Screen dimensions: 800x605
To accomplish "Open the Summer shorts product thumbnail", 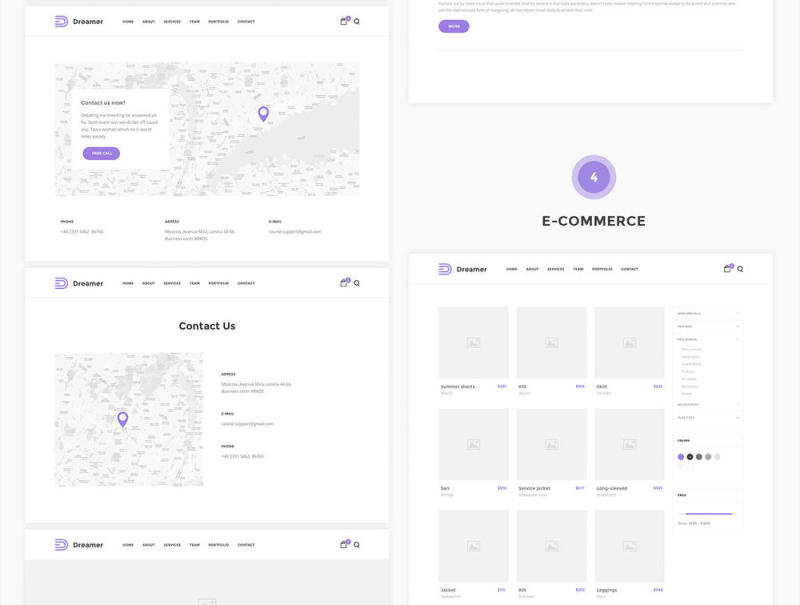I will pos(473,342).
